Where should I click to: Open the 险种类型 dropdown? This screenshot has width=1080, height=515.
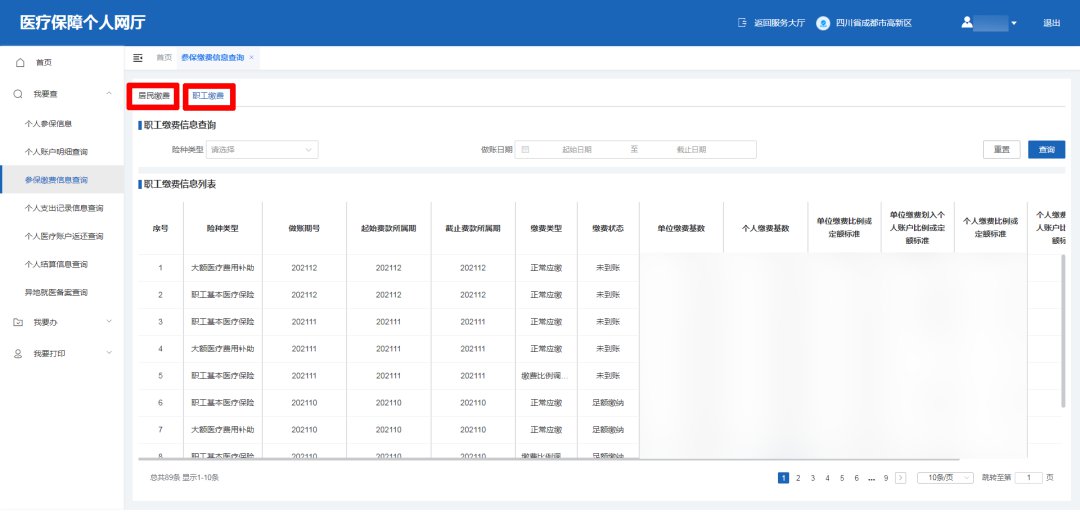pos(262,150)
